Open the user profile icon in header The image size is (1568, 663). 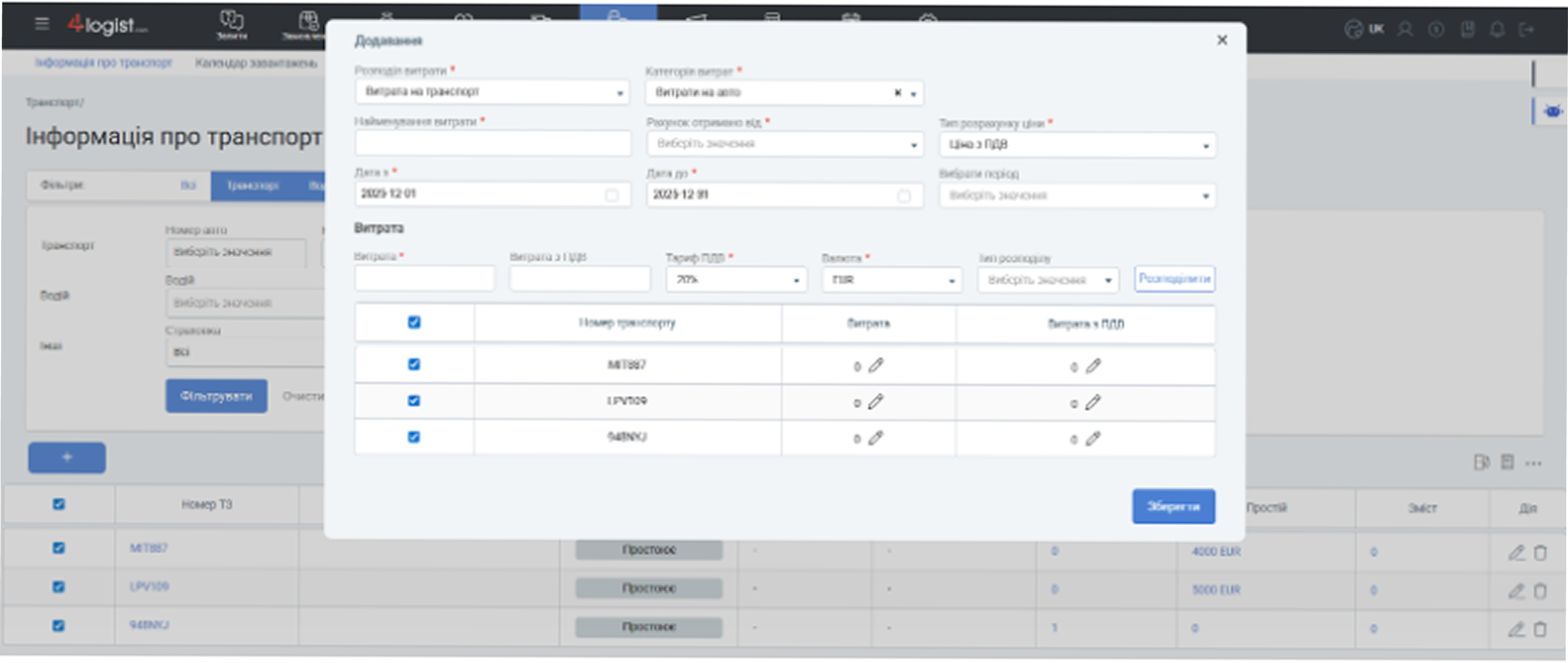1404,29
